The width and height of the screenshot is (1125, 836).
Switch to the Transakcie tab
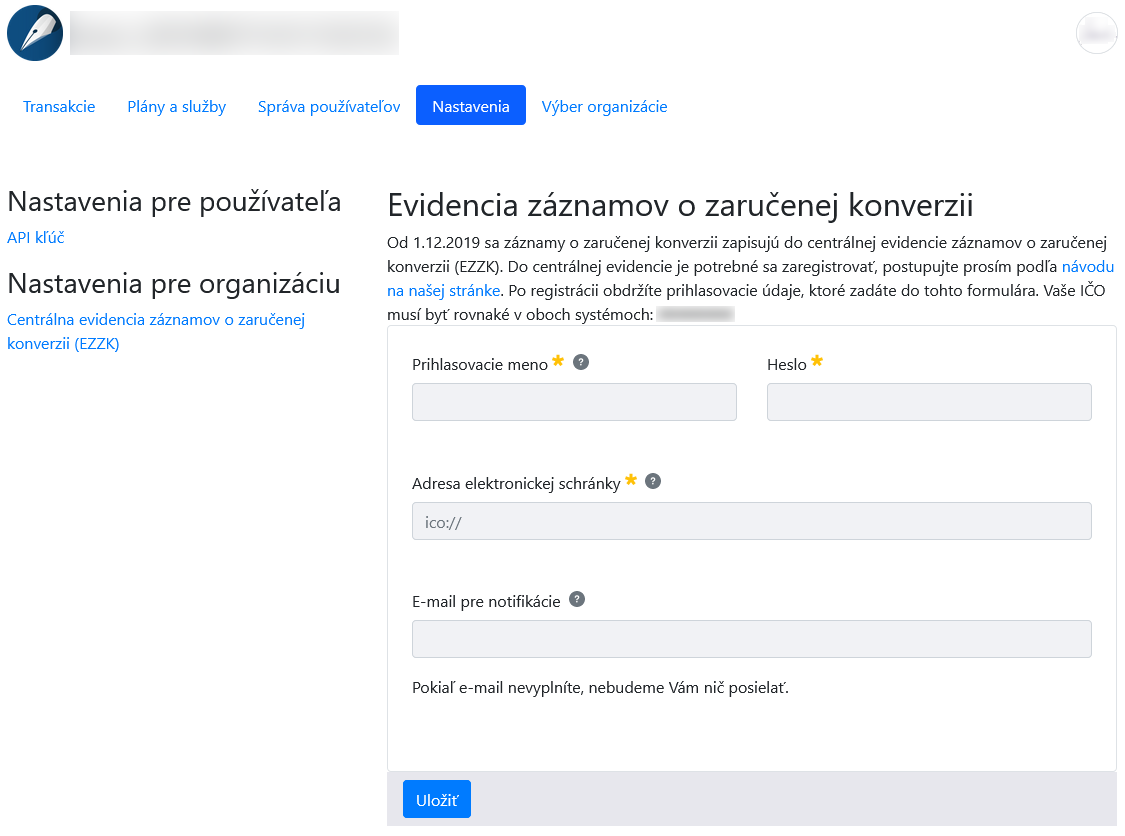59,106
